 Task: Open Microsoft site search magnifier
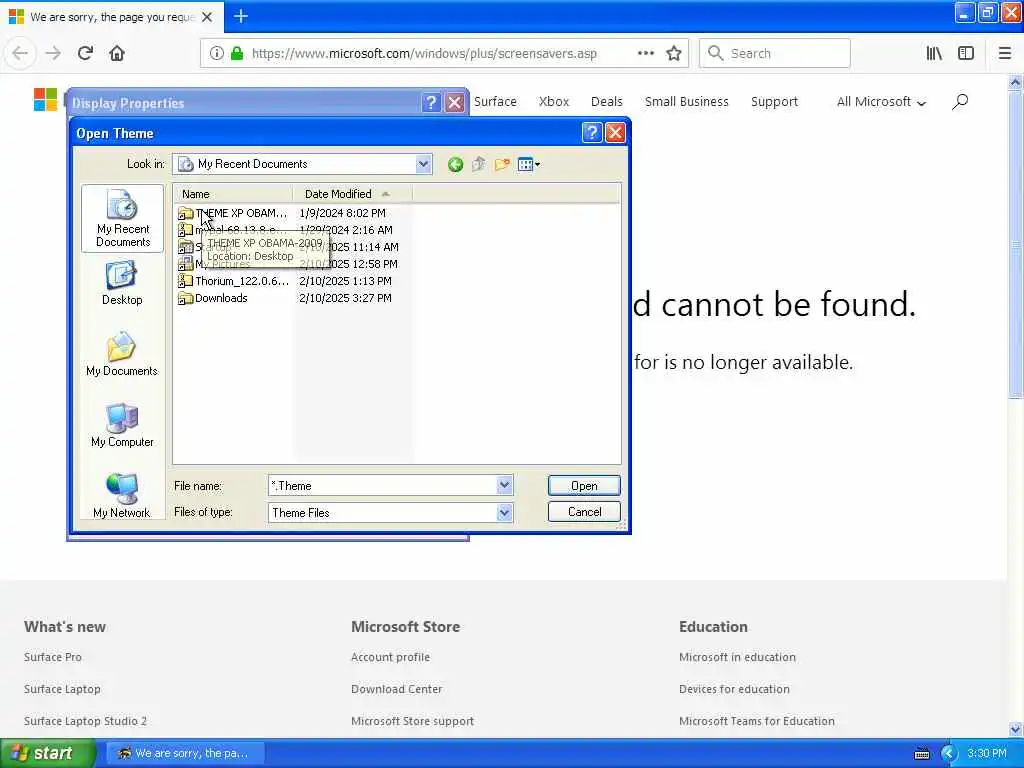pos(960,101)
